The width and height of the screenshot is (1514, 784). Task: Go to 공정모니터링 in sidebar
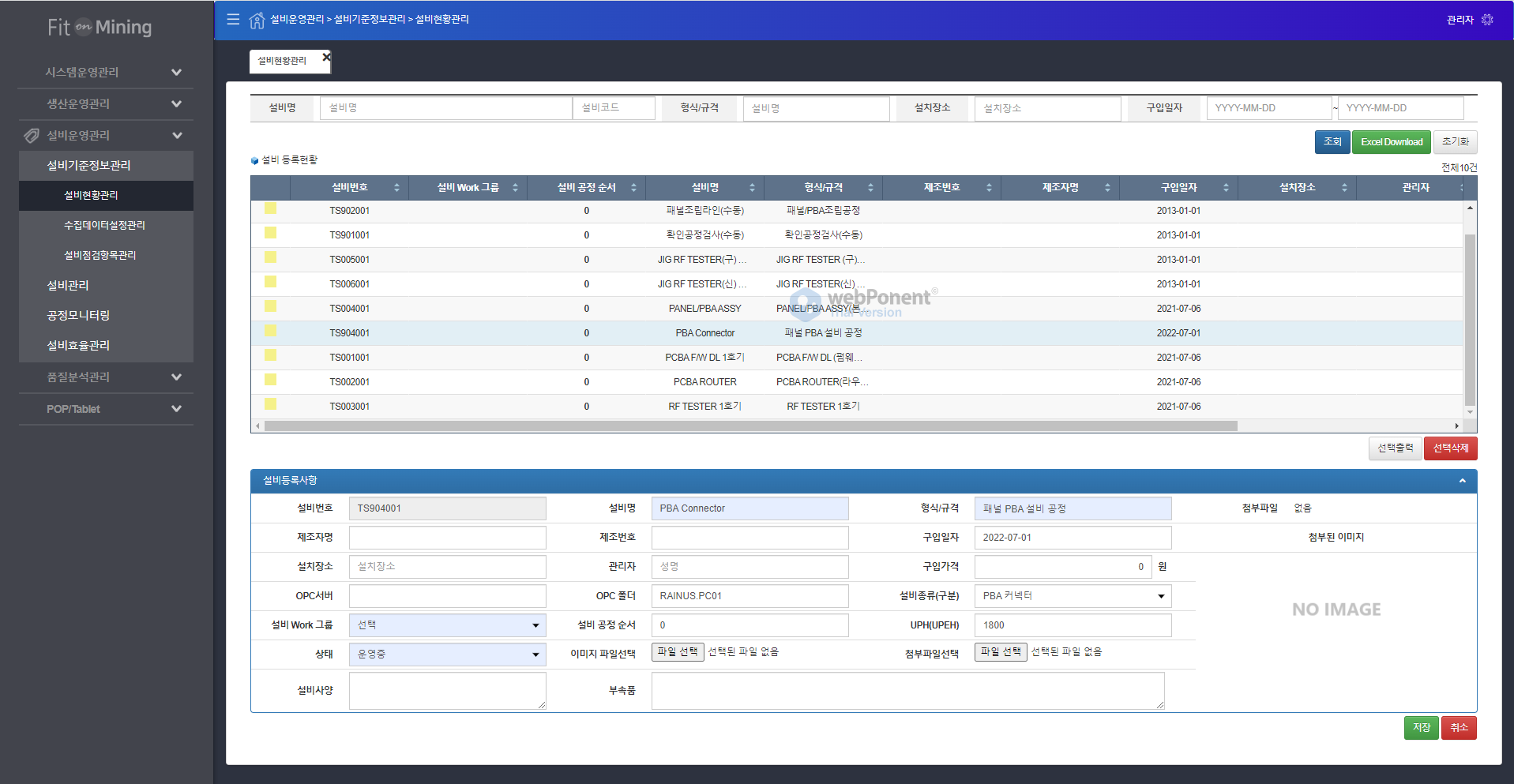point(78,315)
